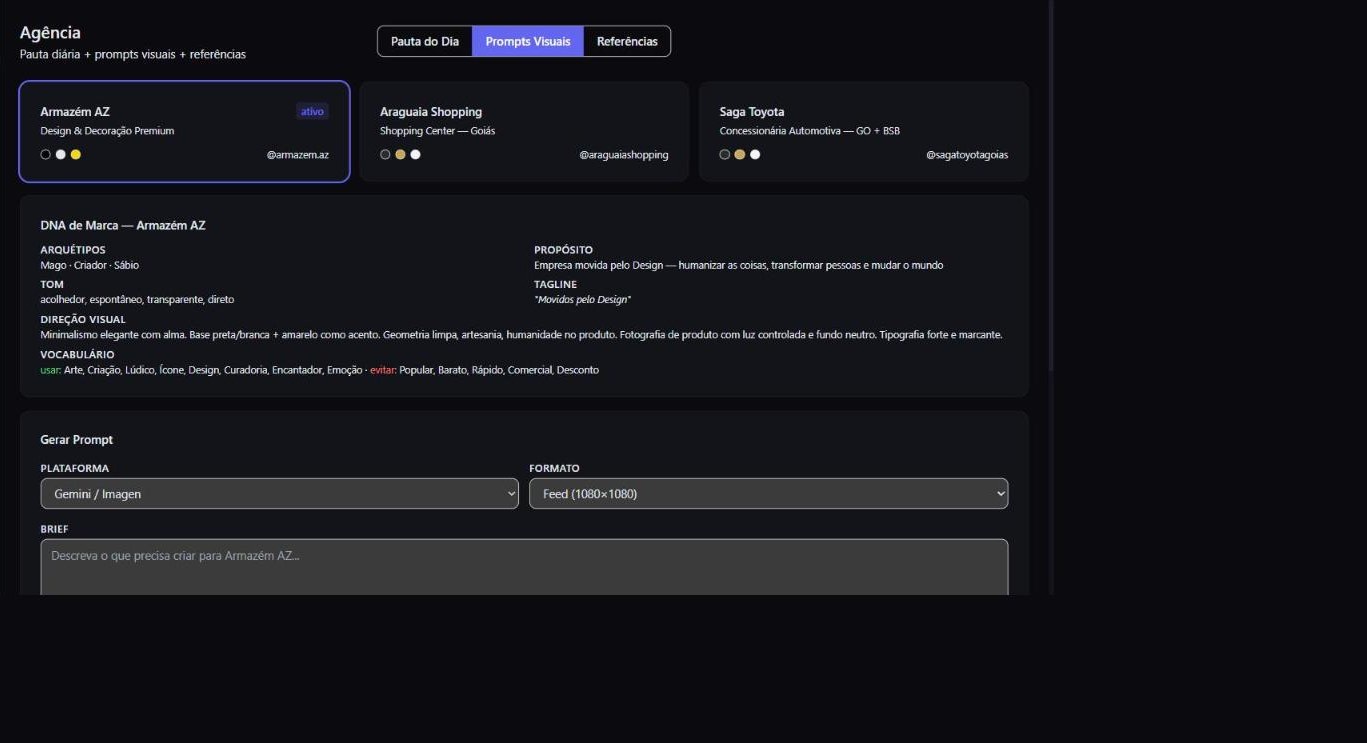Click the 'TAGLINE' label
This screenshot has width=1367, height=743.
point(555,285)
